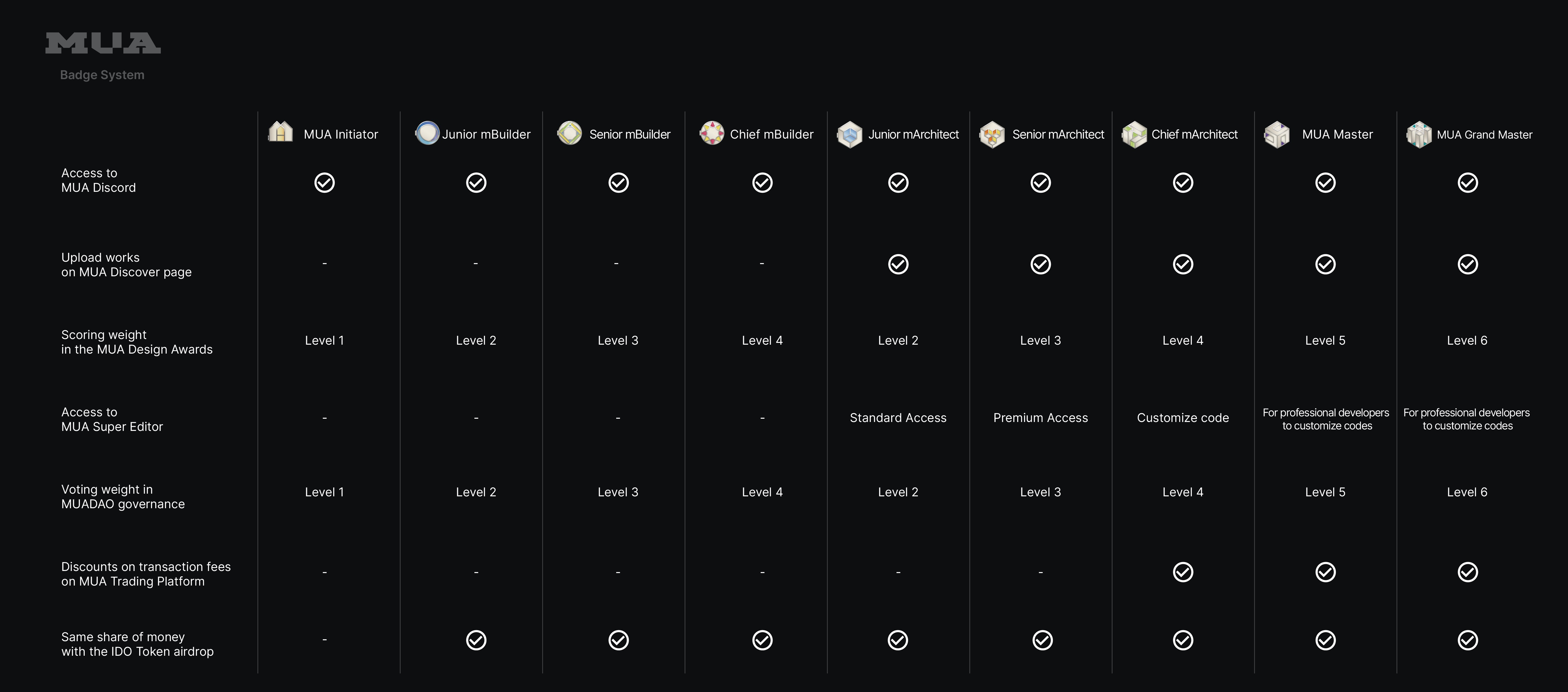The width and height of the screenshot is (1568, 692).
Task: Click the Senior mBuilder badge icon
Action: tap(570, 133)
